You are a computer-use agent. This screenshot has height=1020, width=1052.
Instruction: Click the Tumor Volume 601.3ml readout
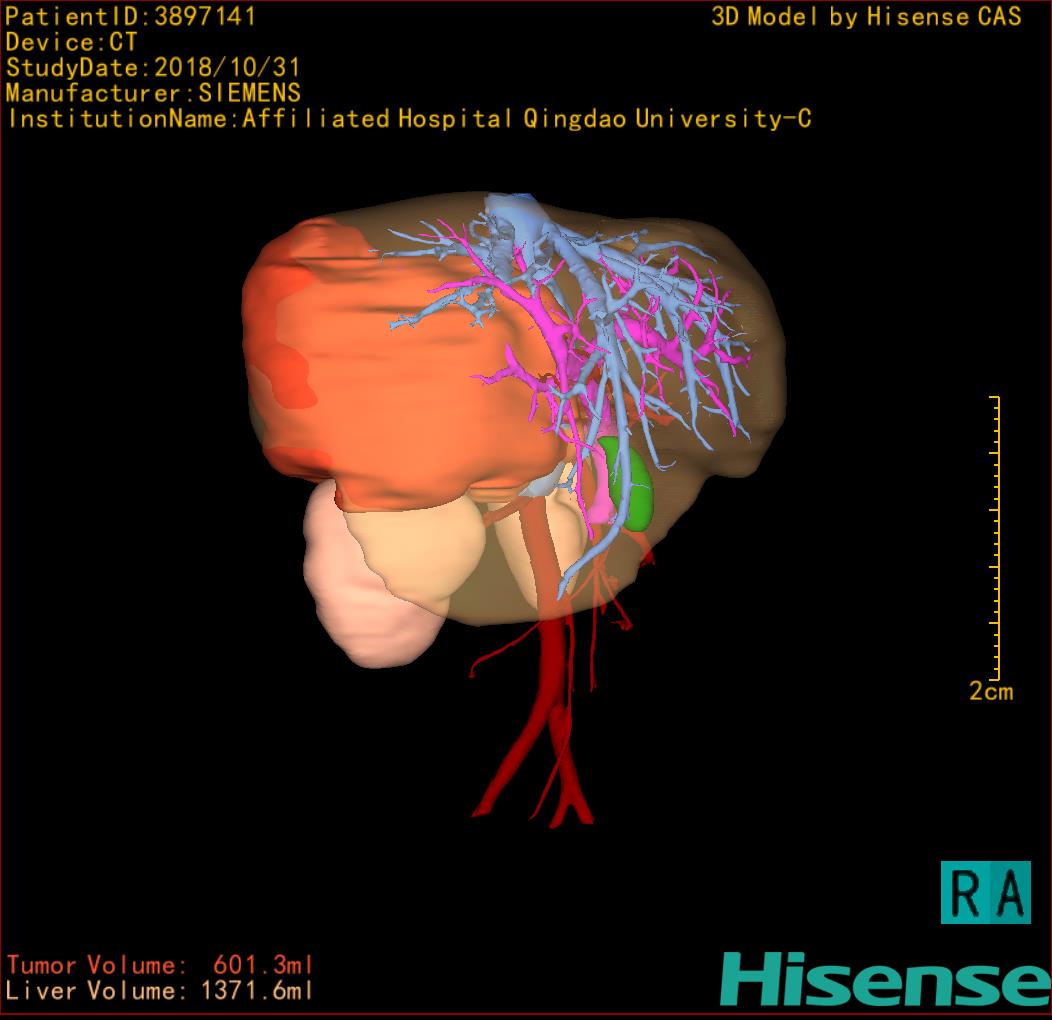159,965
